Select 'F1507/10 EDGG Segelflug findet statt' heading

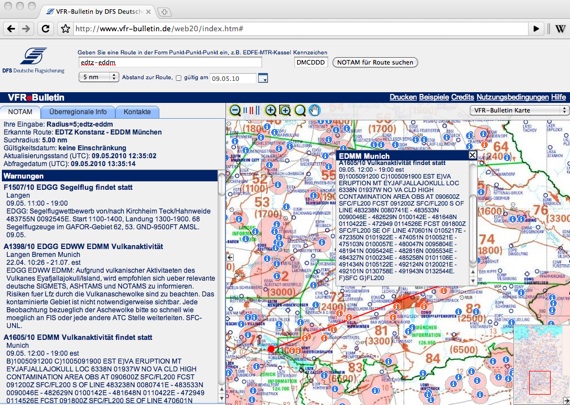68,187
